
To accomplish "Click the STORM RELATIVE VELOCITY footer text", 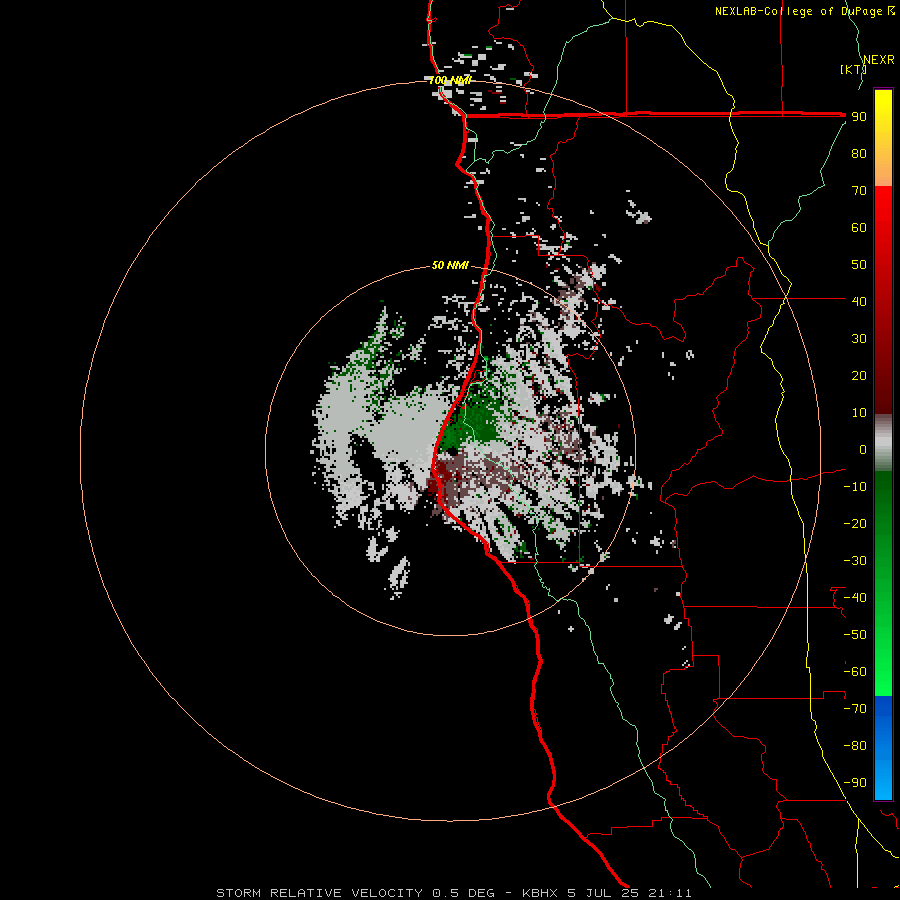I will (319, 893).
